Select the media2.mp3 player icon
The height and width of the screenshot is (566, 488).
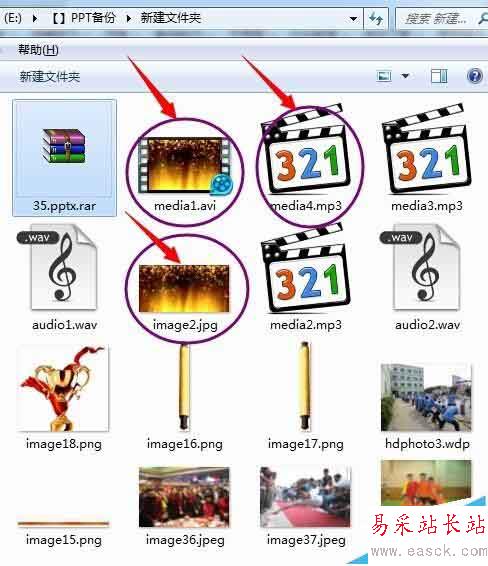point(305,269)
